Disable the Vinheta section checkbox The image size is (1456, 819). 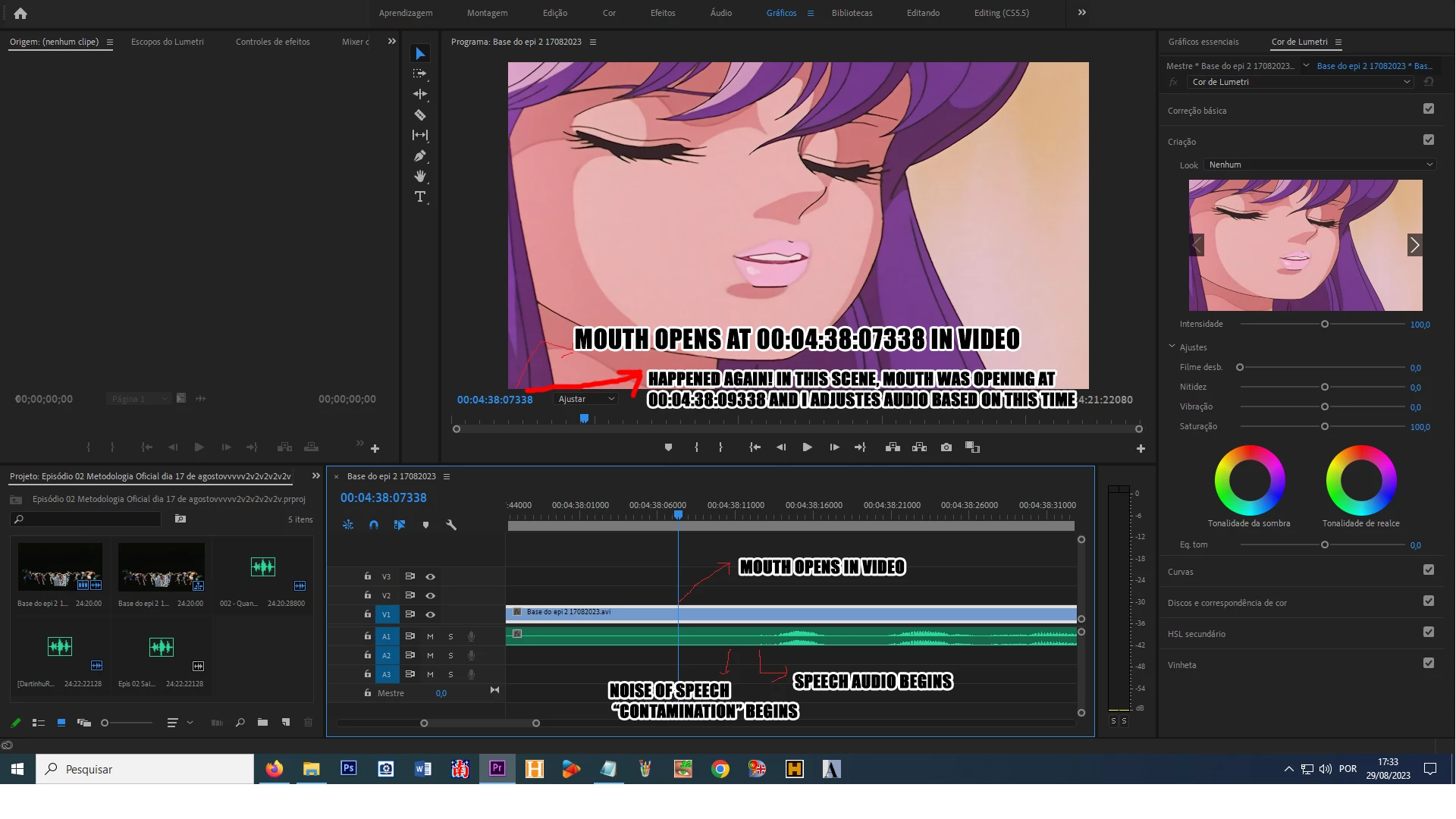tap(1429, 664)
